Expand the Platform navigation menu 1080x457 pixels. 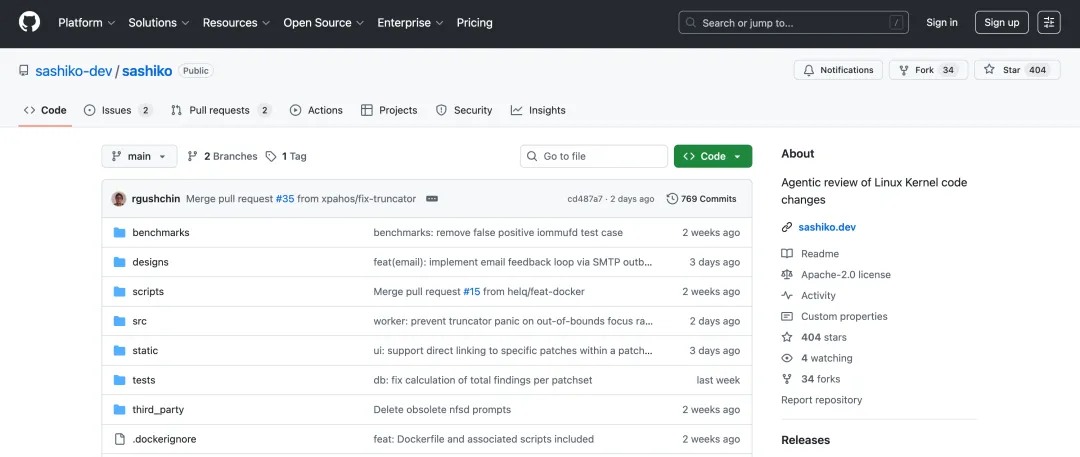click(86, 22)
